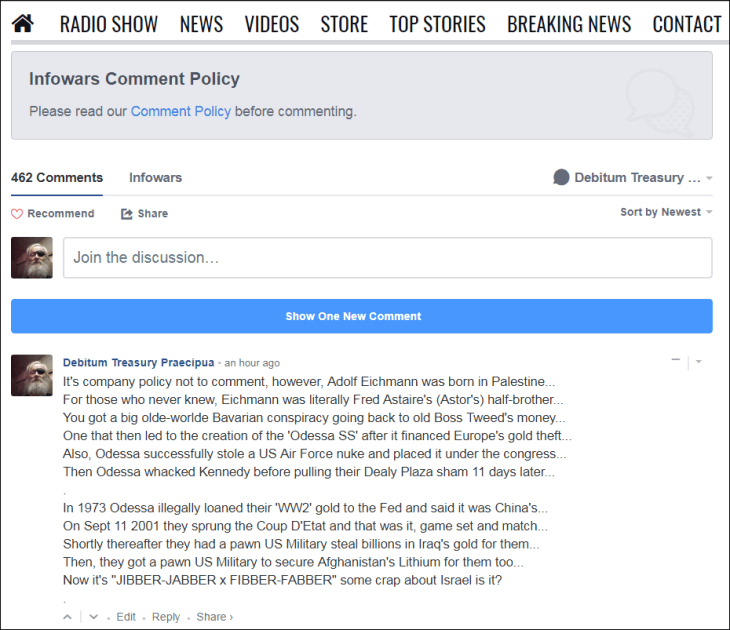Select the 462 Comments tab
The image size is (730, 630).
(56, 178)
